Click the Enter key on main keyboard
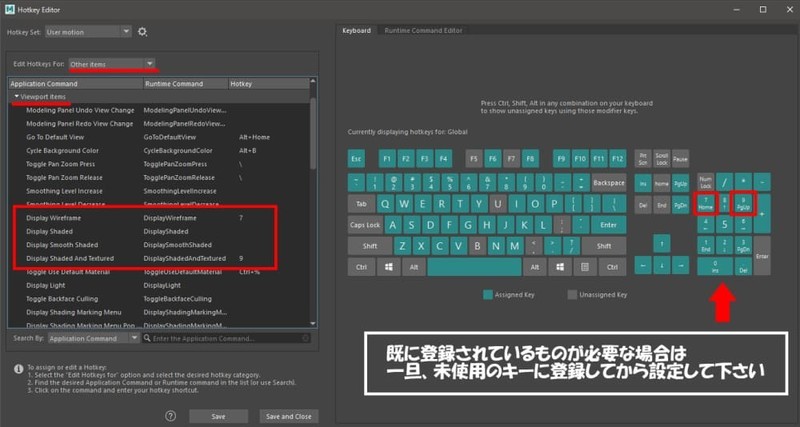 608,224
